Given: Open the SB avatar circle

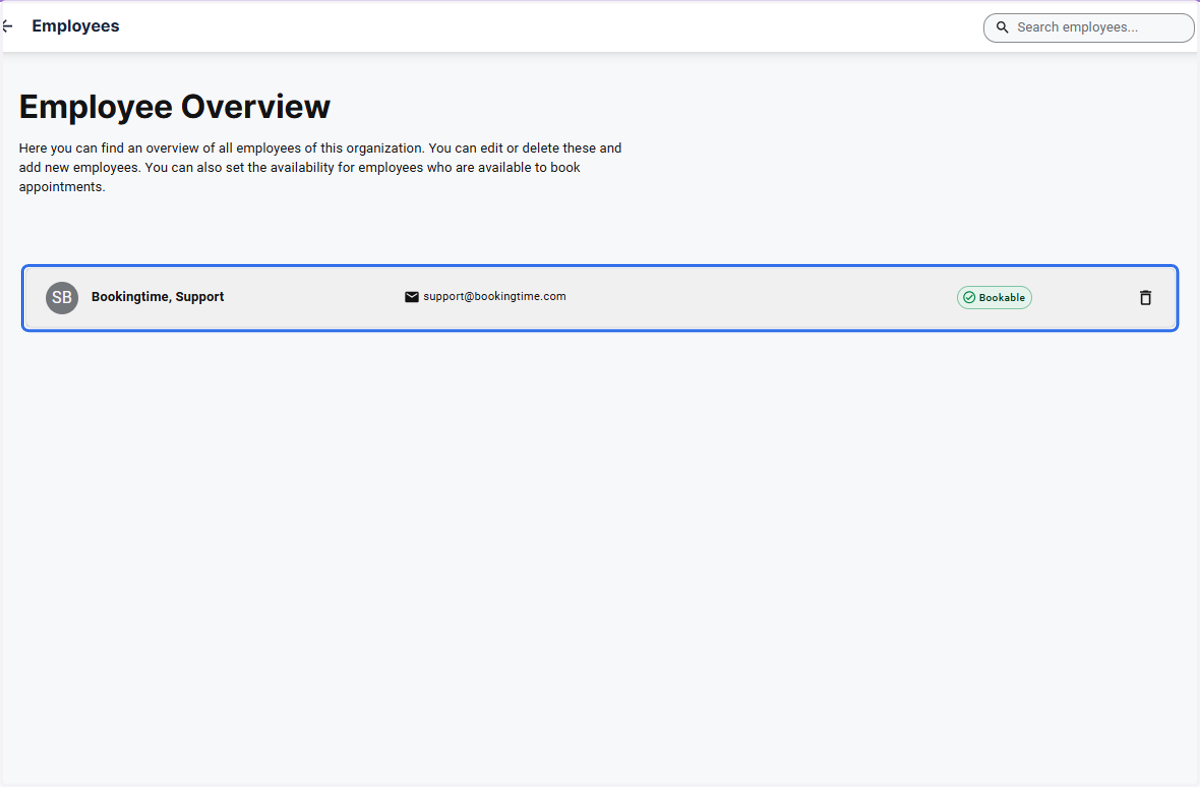Looking at the screenshot, I should (62, 297).
